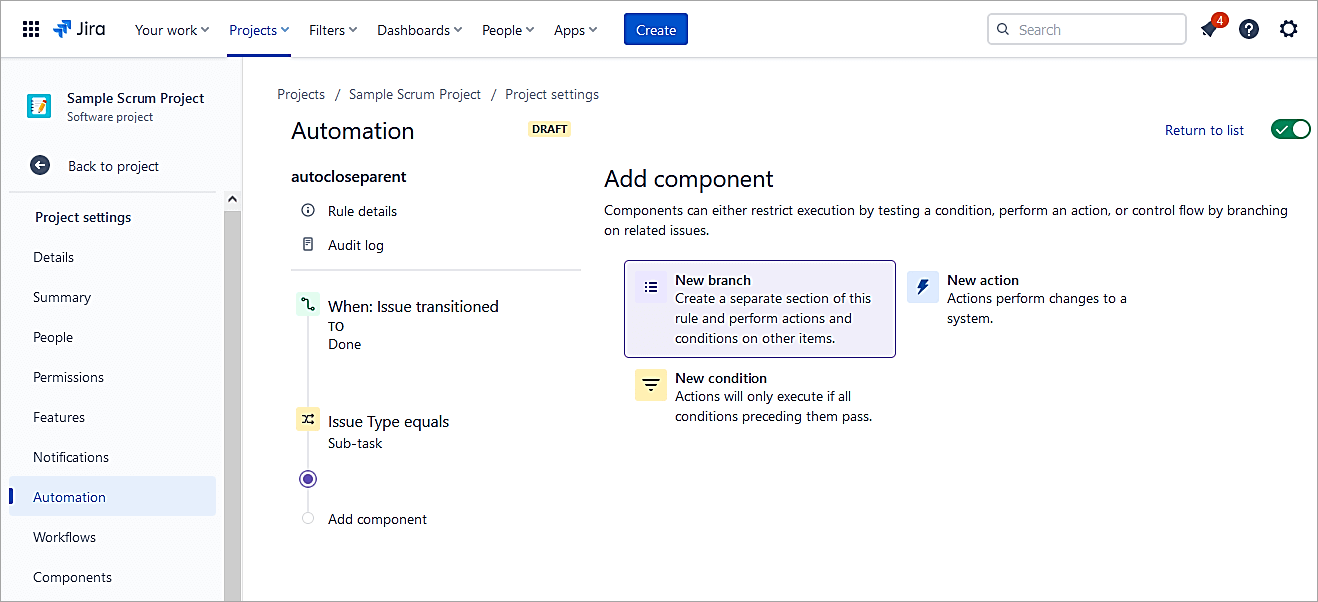This screenshot has height=602, width=1318.
Task: Open the Audit log entry
Action: tap(355, 245)
